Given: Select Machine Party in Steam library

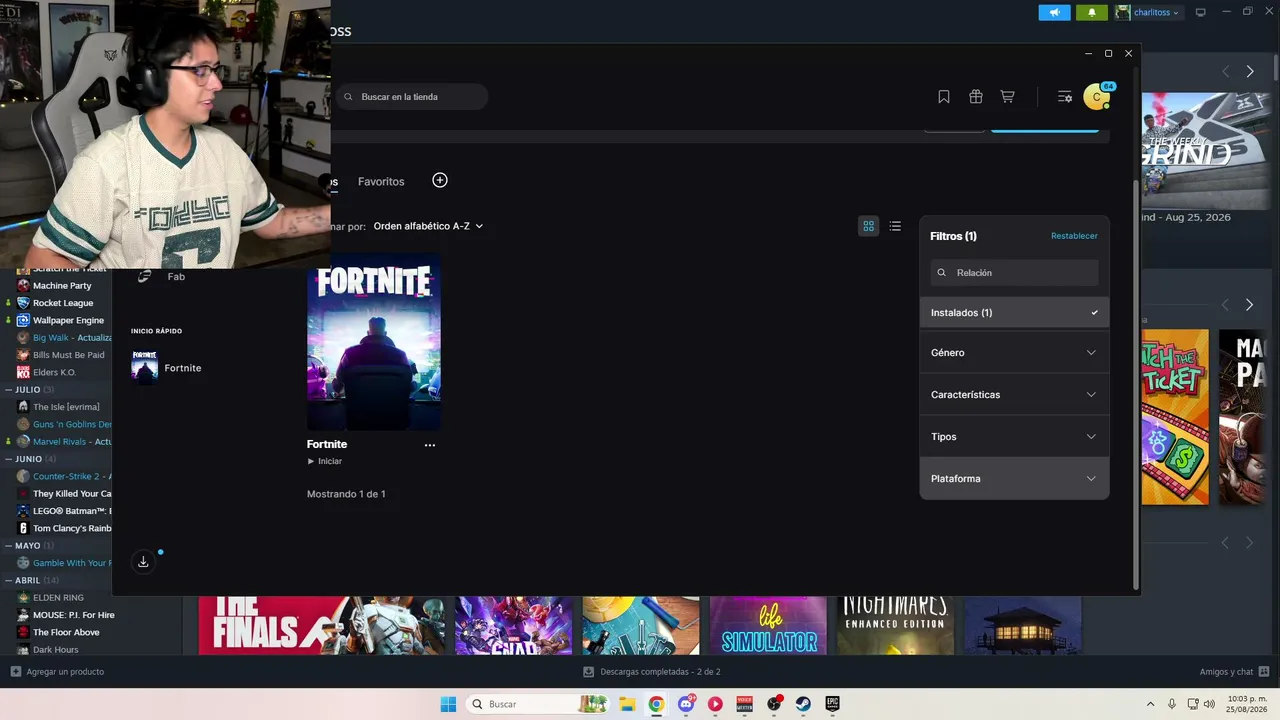Looking at the screenshot, I should pos(62,286).
